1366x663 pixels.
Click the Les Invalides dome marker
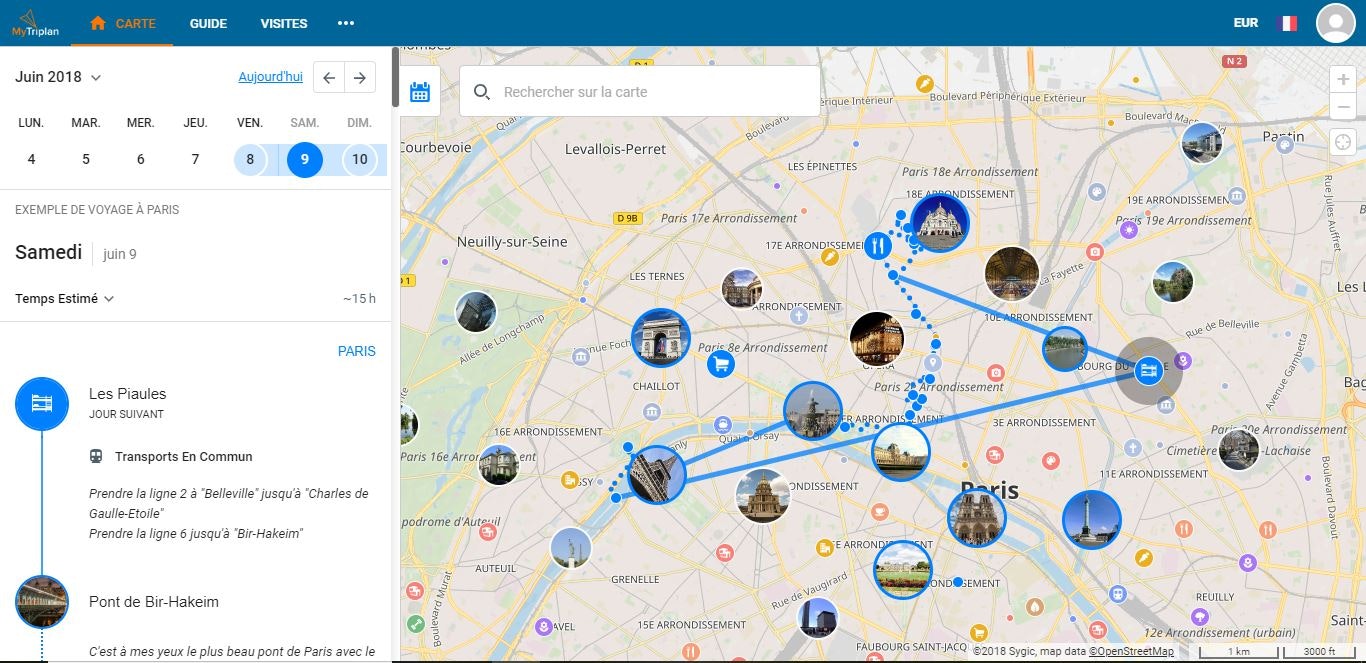pos(763,496)
